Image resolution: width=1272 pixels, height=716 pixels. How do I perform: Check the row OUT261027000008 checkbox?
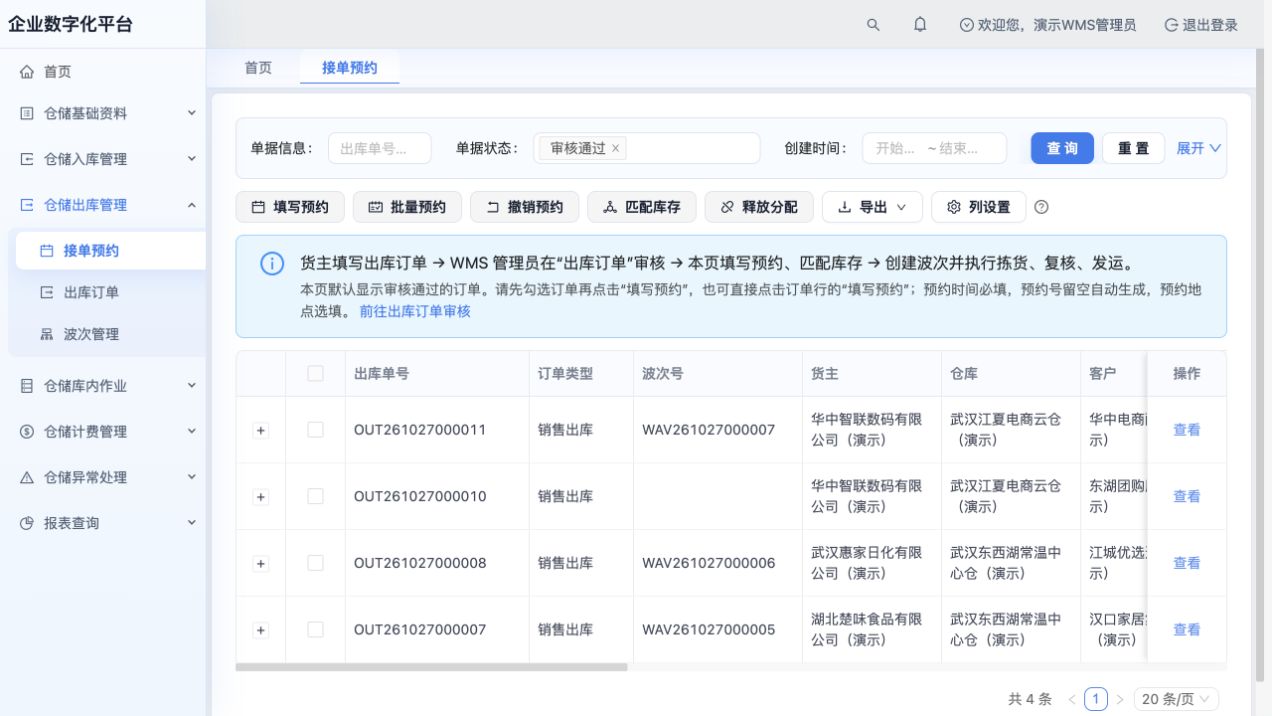[x=315, y=563]
